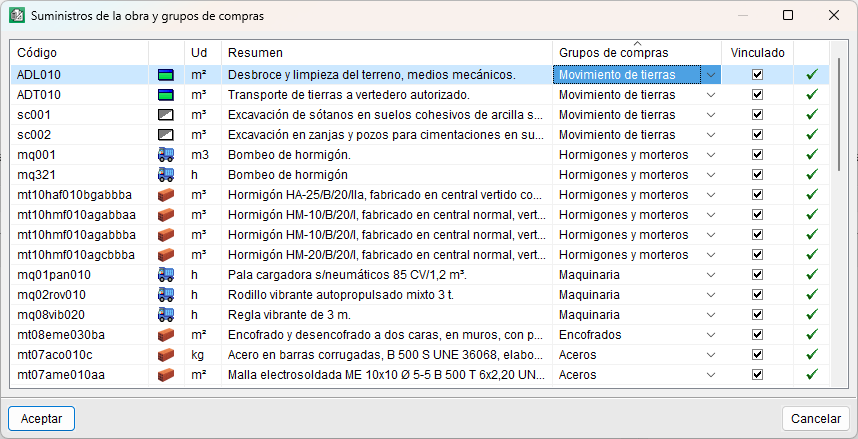Toggle Vinculado checkbox for mq08vib020

pyautogui.click(x=757, y=315)
